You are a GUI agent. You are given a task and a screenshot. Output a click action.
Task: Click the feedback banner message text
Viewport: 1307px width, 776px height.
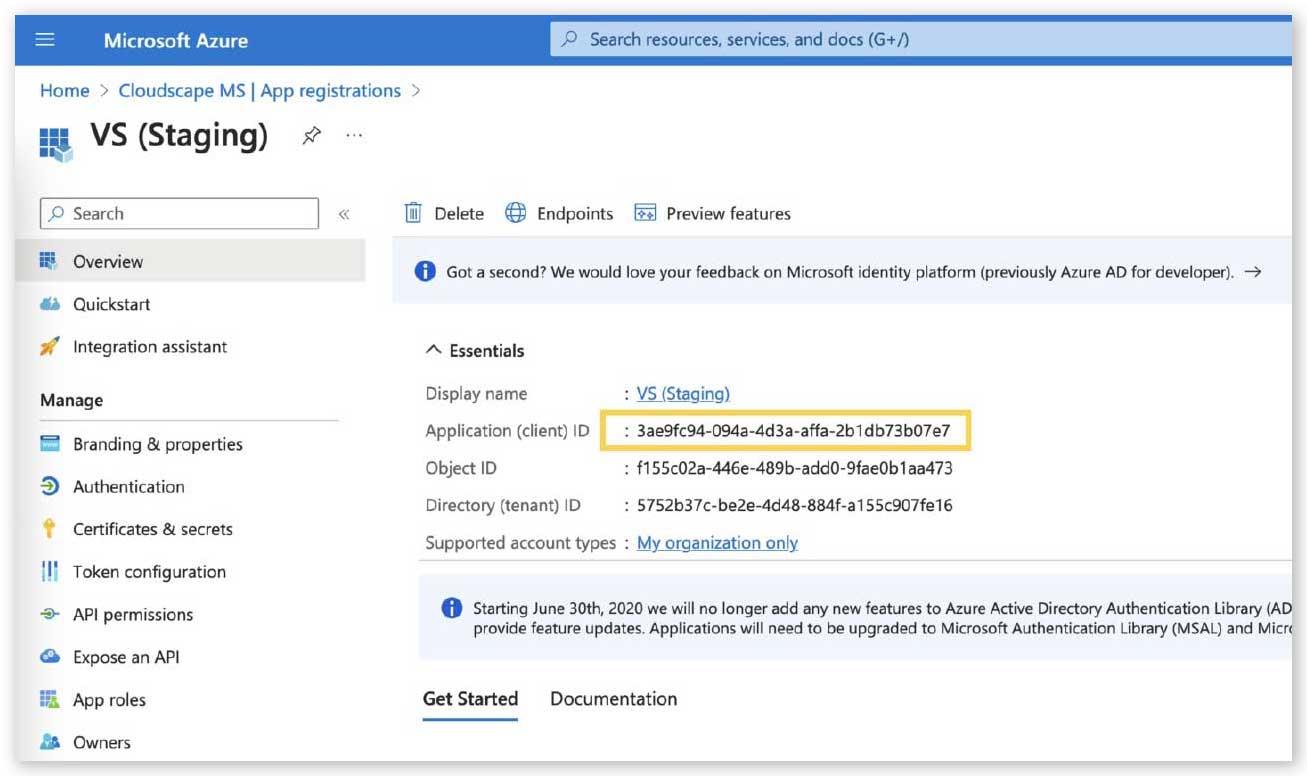(x=840, y=272)
